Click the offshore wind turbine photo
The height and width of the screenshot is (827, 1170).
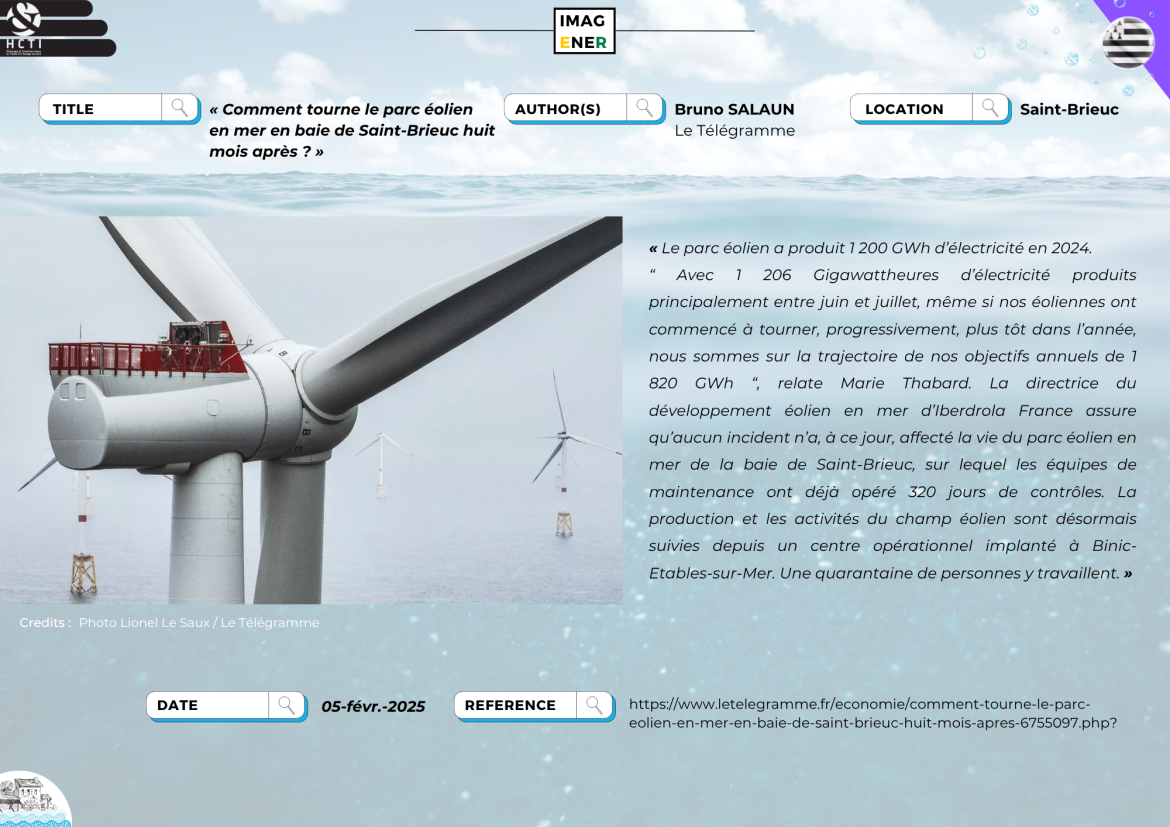click(x=311, y=410)
